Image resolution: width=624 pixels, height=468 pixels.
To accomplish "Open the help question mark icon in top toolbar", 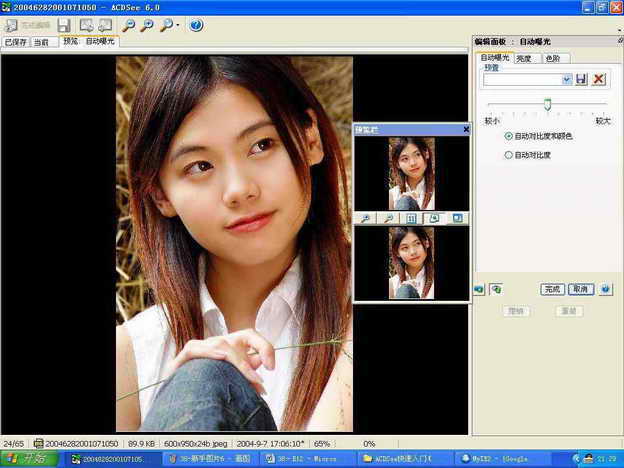I will (x=196, y=25).
